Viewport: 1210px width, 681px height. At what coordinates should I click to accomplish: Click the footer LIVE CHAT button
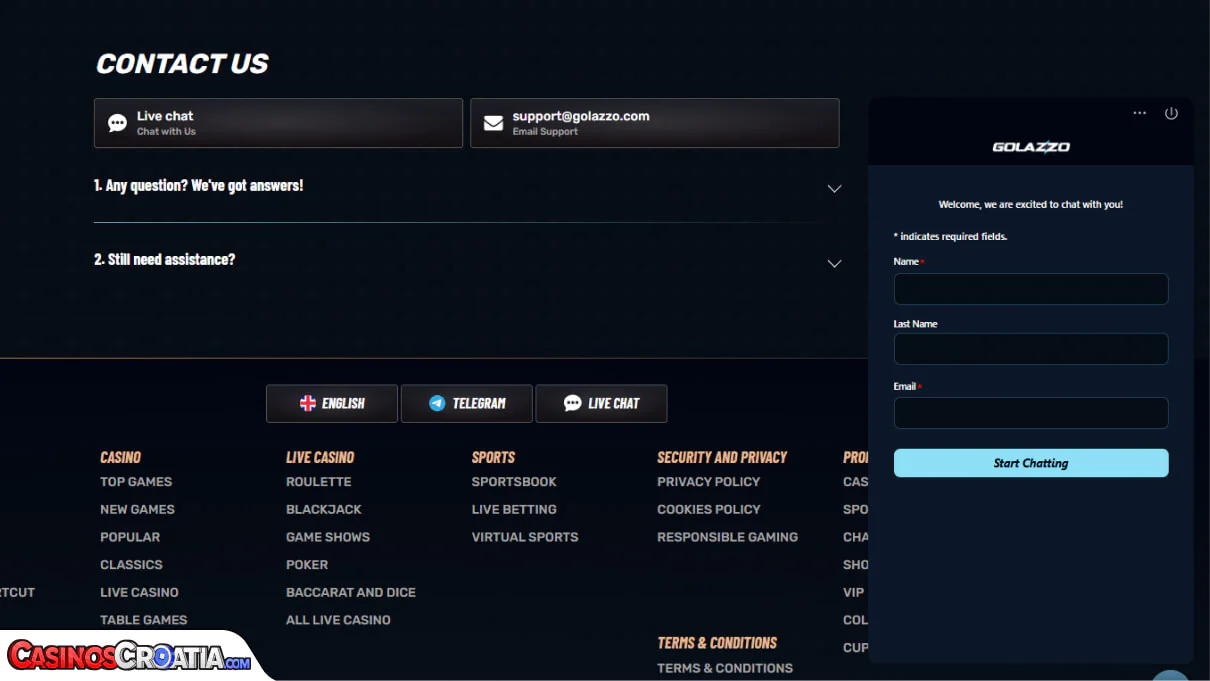pos(601,403)
